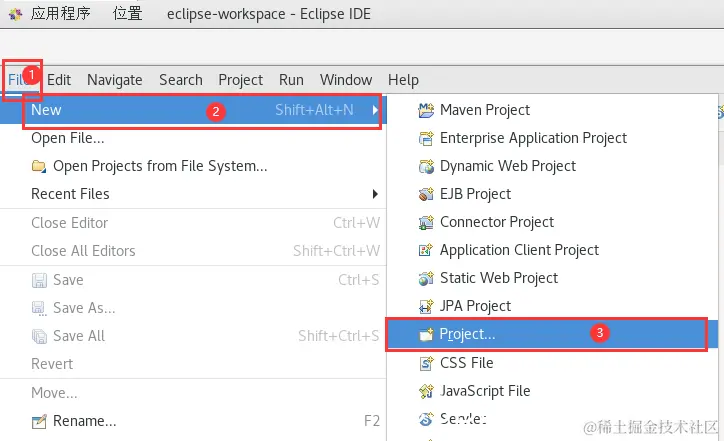
Task: Open the Navigate menu
Action: pos(115,80)
